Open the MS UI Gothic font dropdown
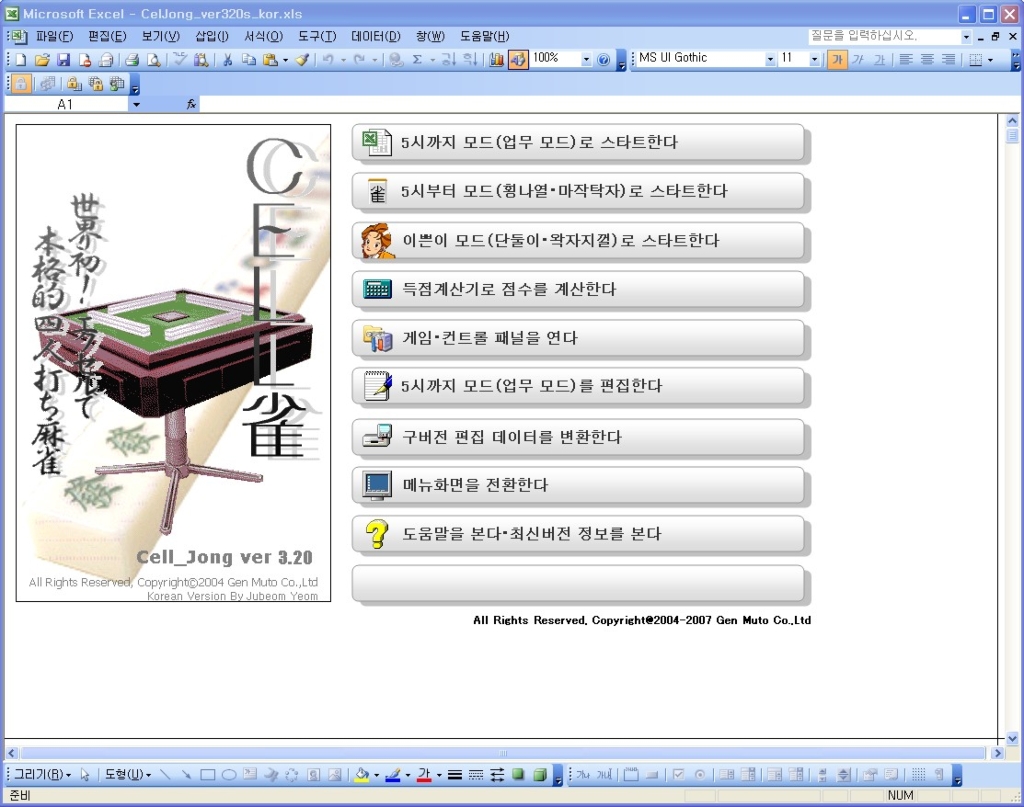Viewport: 1024px width, 807px height. pos(770,59)
